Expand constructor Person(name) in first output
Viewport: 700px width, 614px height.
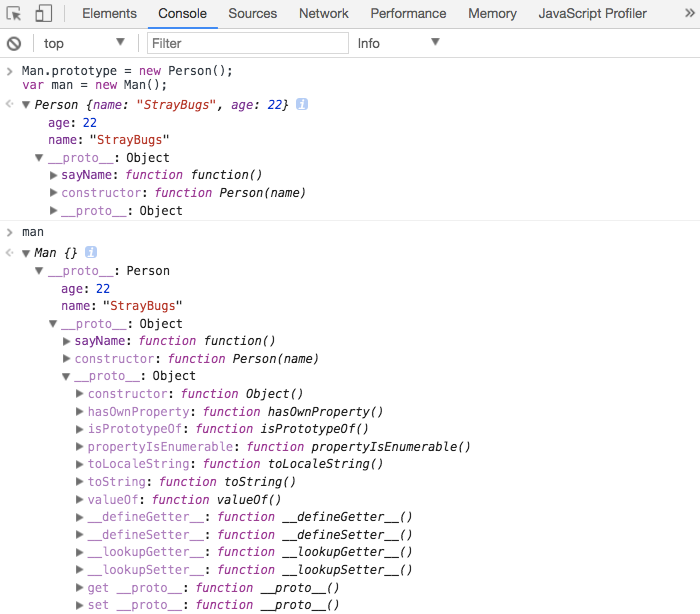pos(53,192)
